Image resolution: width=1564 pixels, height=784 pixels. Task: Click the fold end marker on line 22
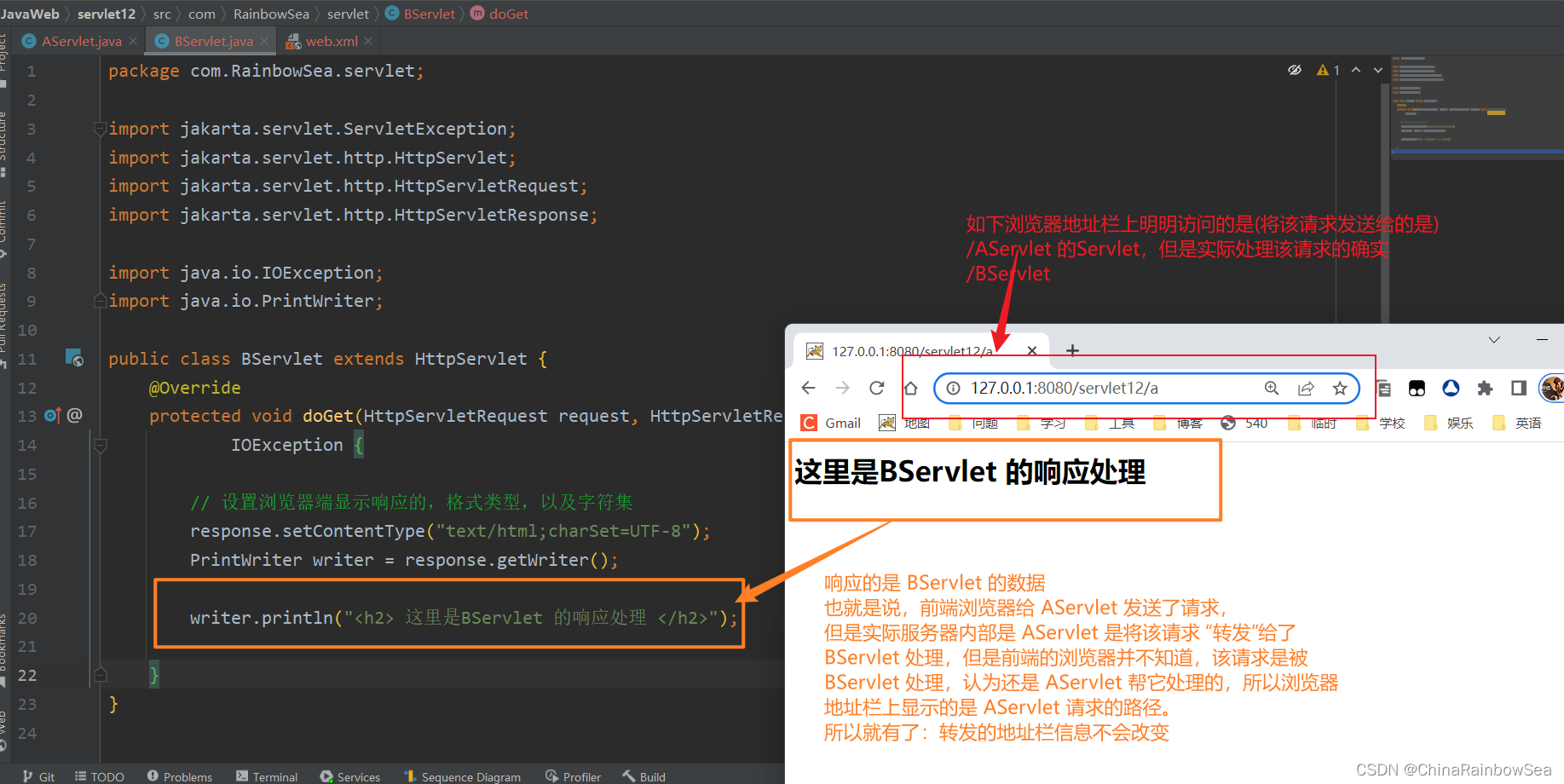pos(100,675)
